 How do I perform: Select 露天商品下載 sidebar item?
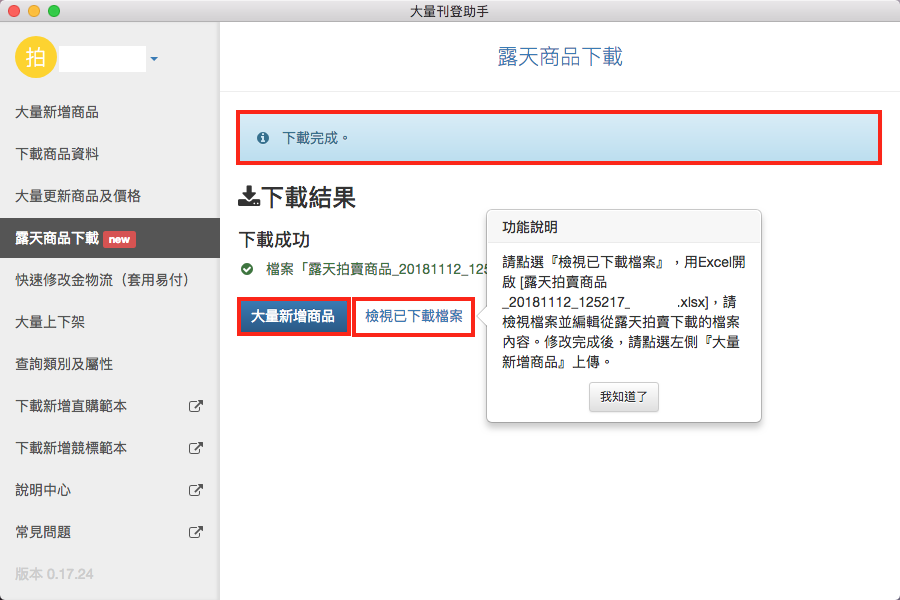click(57, 238)
